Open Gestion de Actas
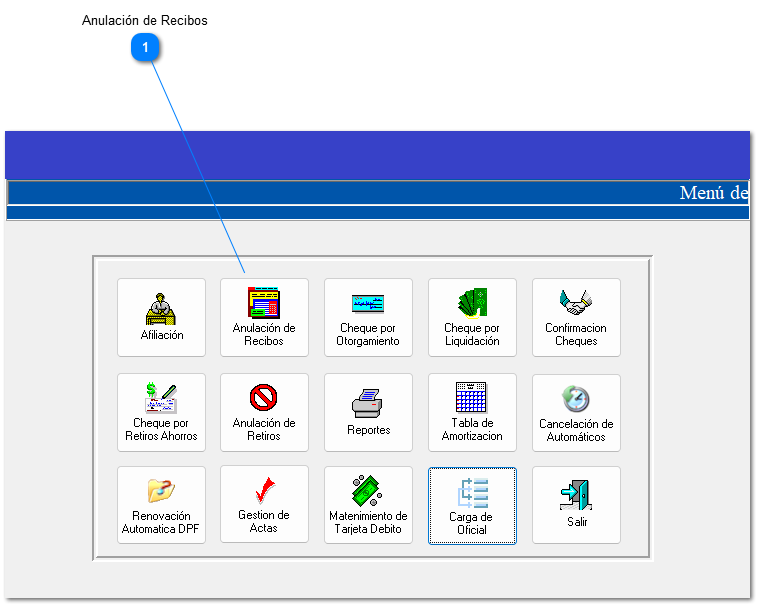The width and height of the screenshot is (759, 607). pyautogui.click(x=264, y=505)
